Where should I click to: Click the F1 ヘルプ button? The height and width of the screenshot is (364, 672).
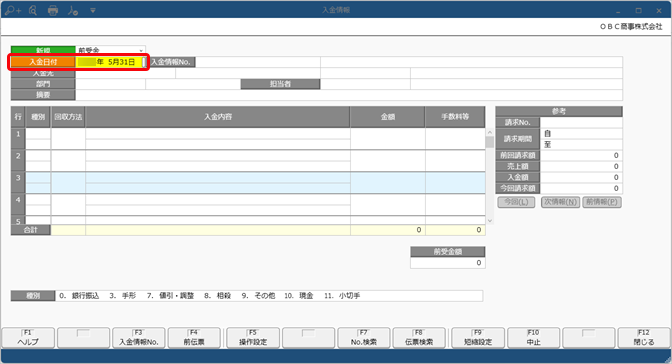point(28,338)
